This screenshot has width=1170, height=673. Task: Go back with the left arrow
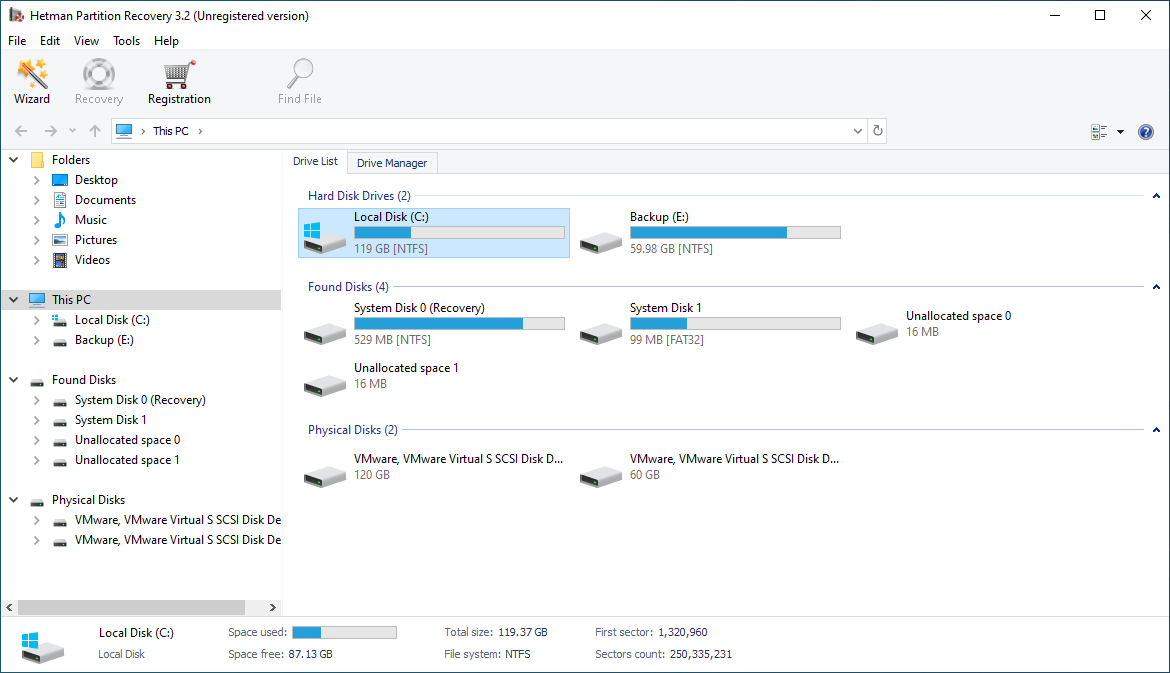tap(21, 131)
